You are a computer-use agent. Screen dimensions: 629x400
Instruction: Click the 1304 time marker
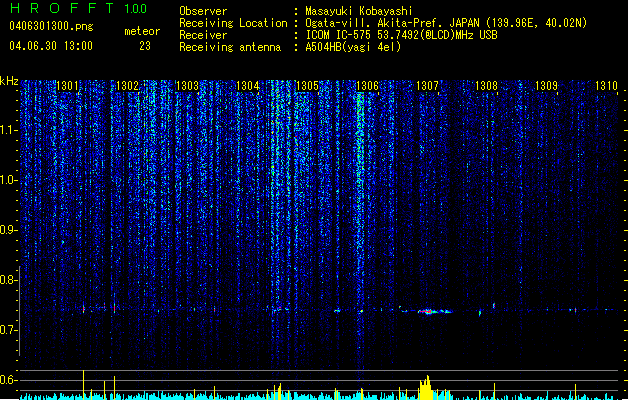248,86
